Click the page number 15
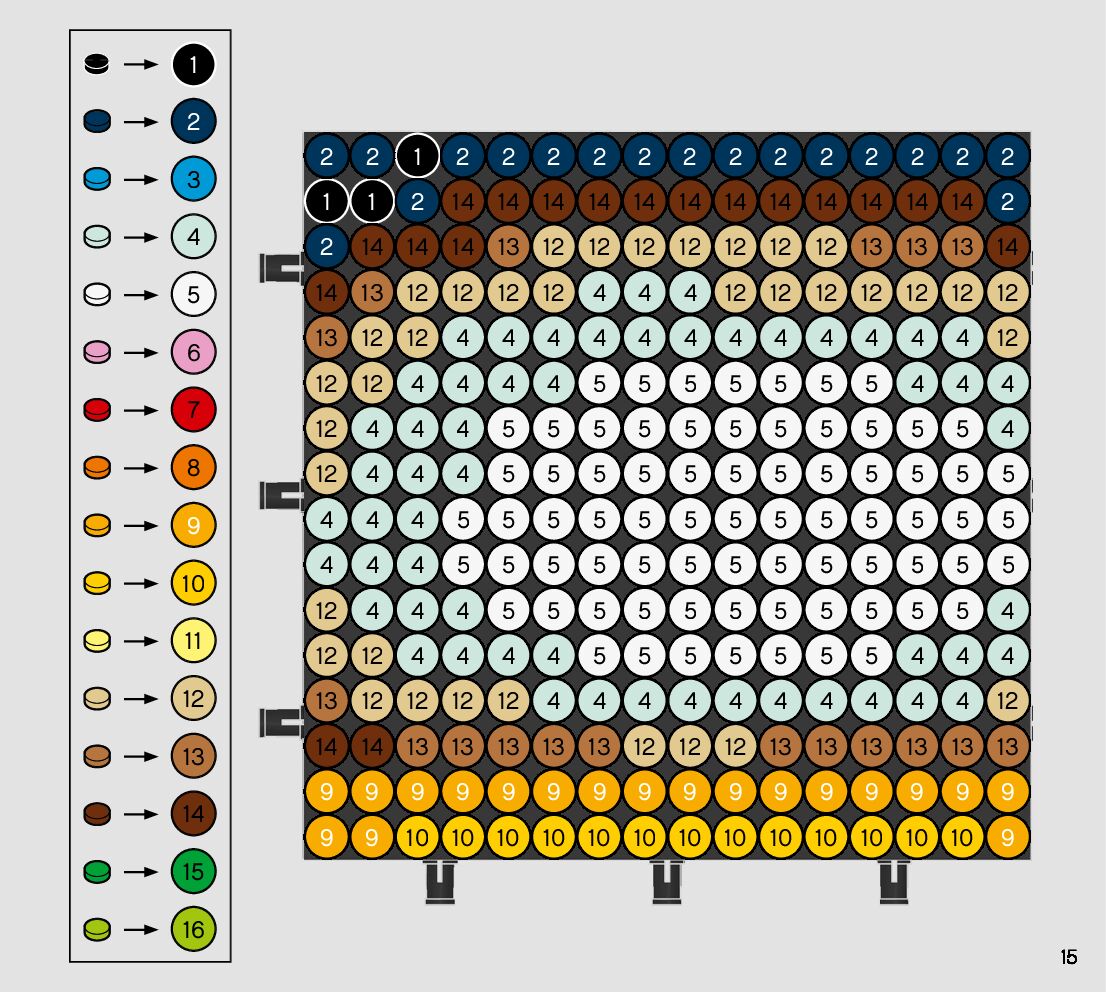Screen dimensions: 1106x992 [x=1068, y=957]
